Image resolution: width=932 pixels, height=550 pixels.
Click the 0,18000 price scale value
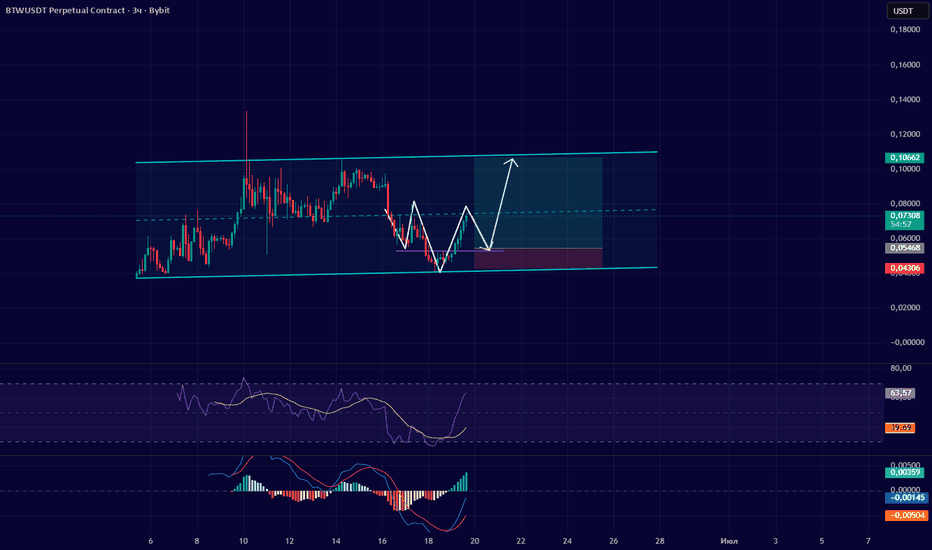coord(907,30)
